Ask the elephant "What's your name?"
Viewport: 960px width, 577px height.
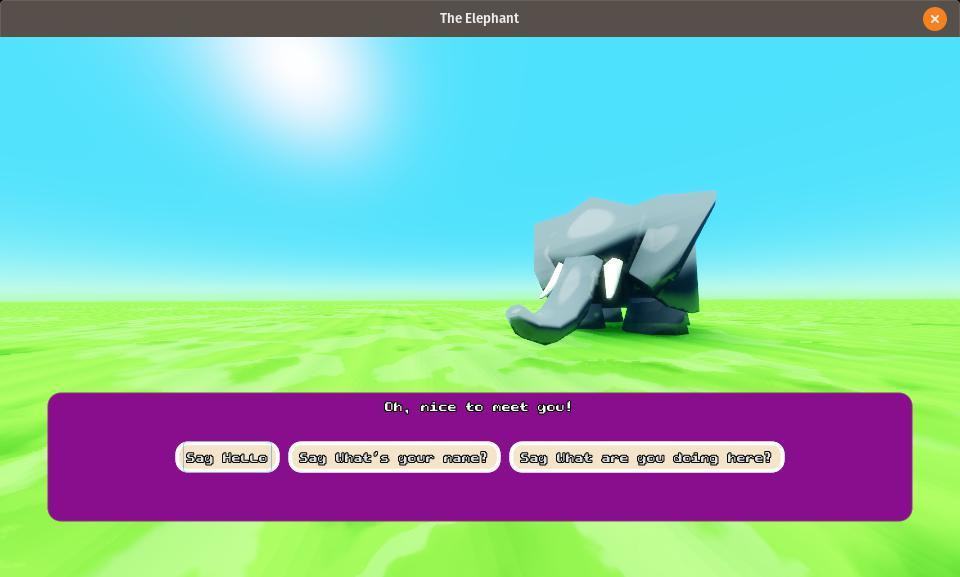394,457
